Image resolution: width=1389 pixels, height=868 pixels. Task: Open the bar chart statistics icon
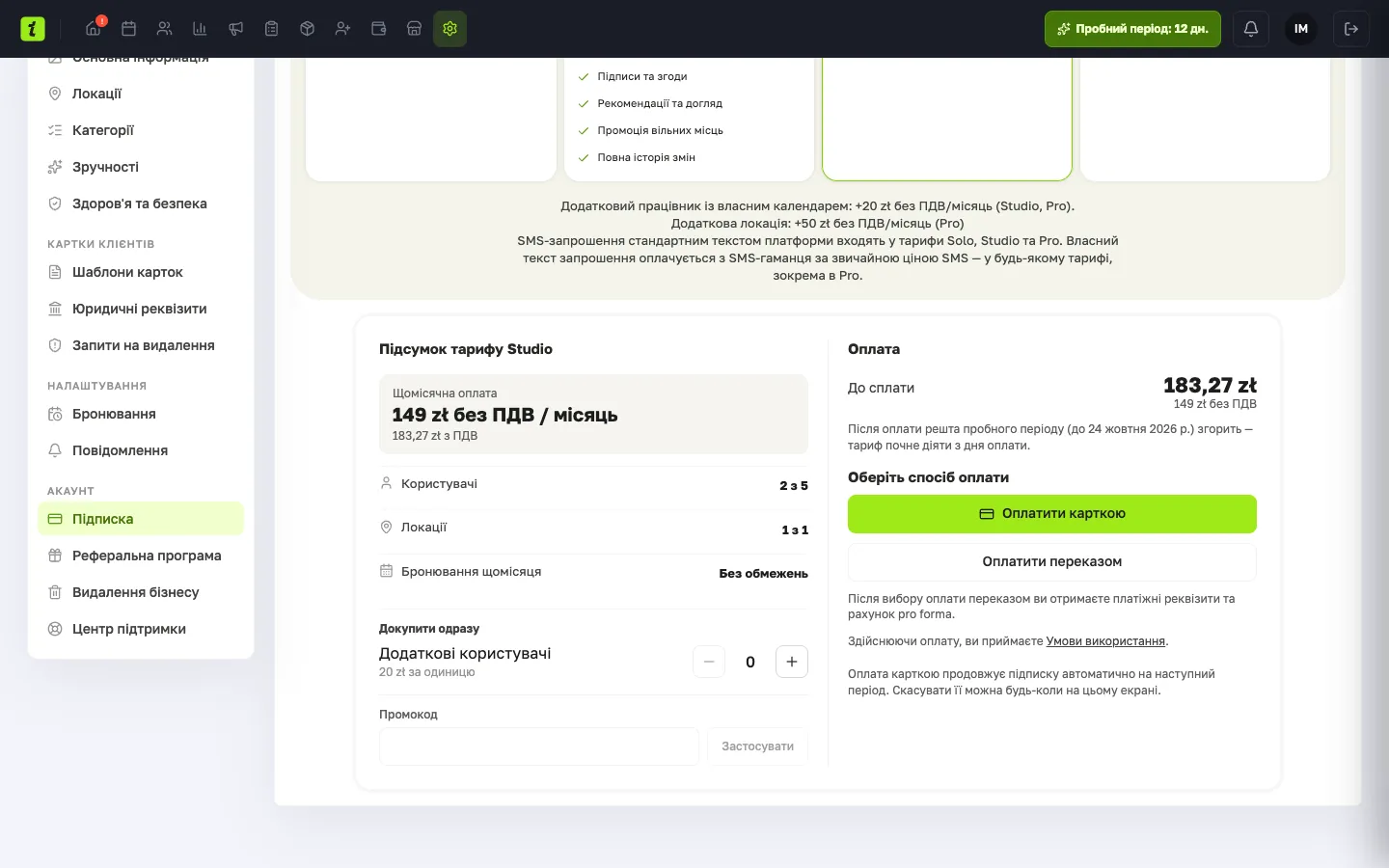pyautogui.click(x=200, y=29)
